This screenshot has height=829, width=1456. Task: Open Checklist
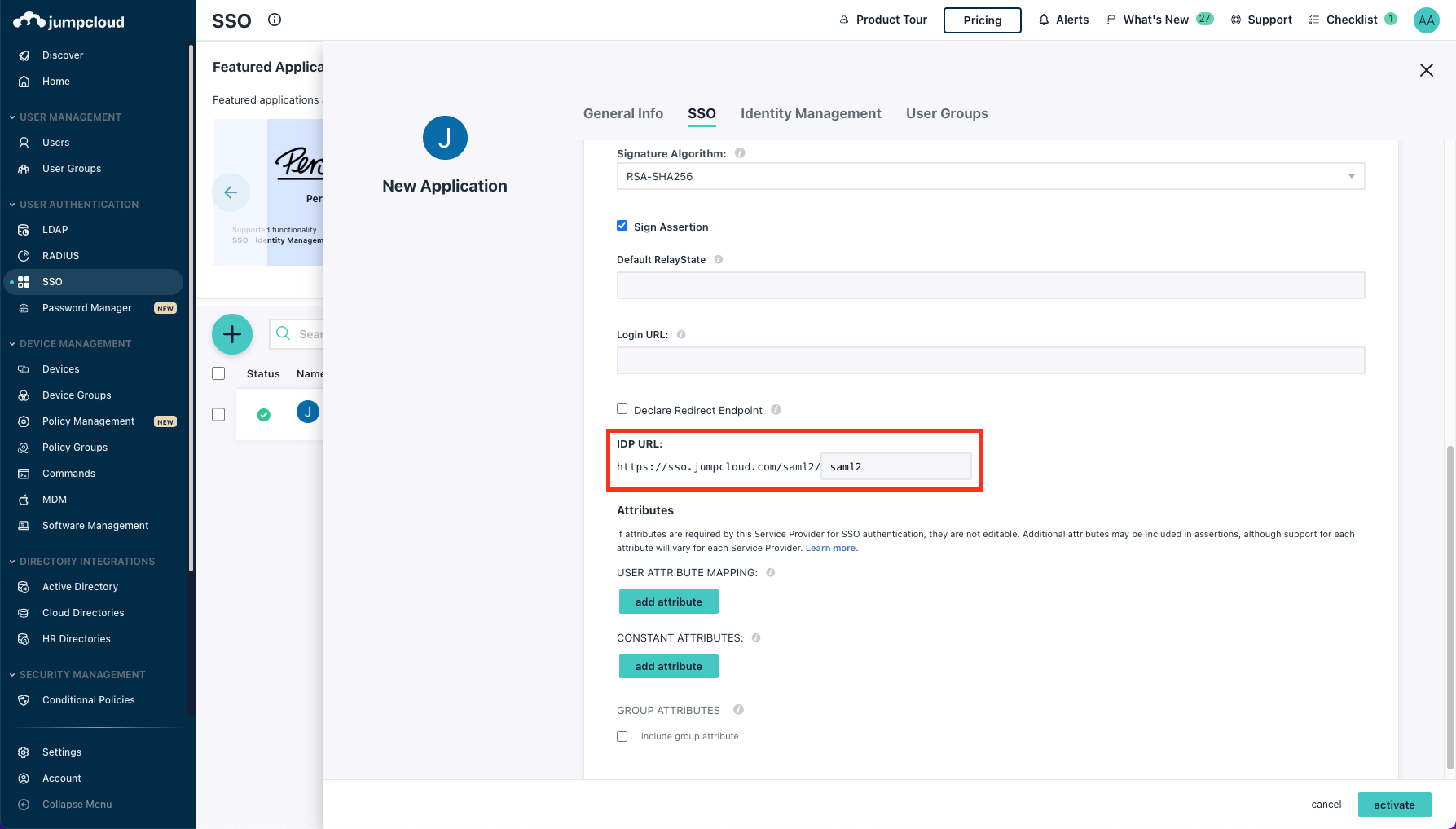click(x=1353, y=20)
